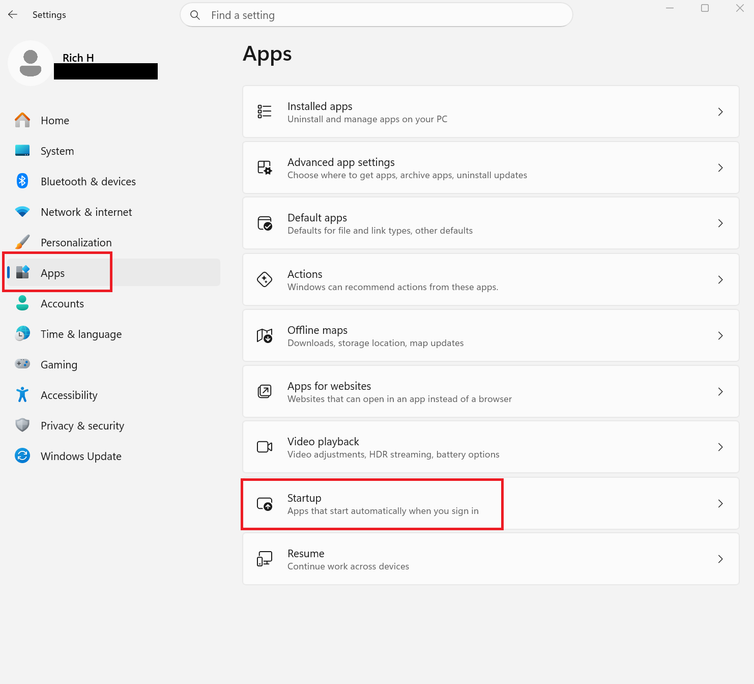Click the Time & language globe icon
This screenshot has height=684, width=754.
(x=22, y=333)
